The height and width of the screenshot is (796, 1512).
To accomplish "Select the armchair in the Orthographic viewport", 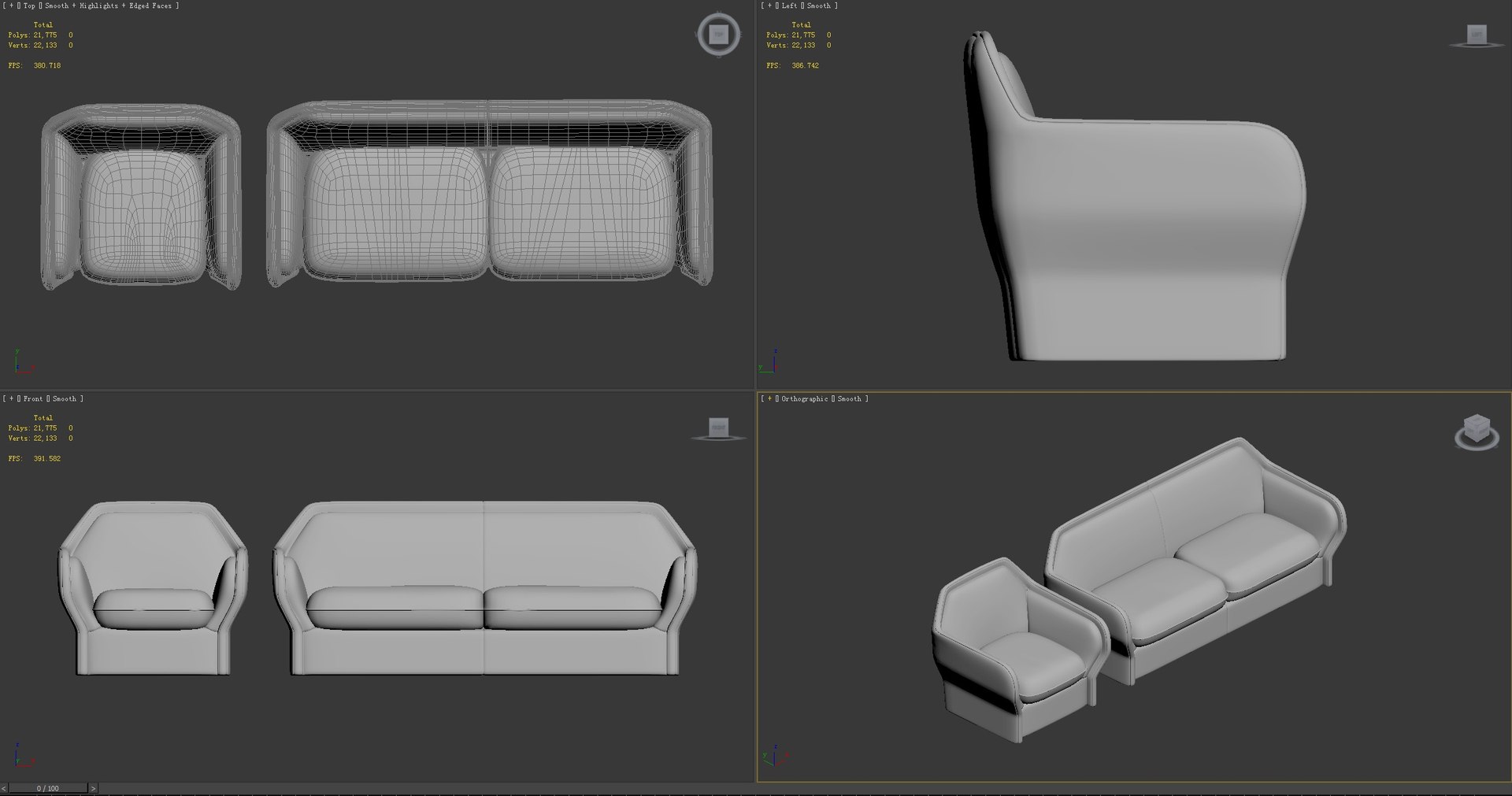I will (x=1021, y=650).
